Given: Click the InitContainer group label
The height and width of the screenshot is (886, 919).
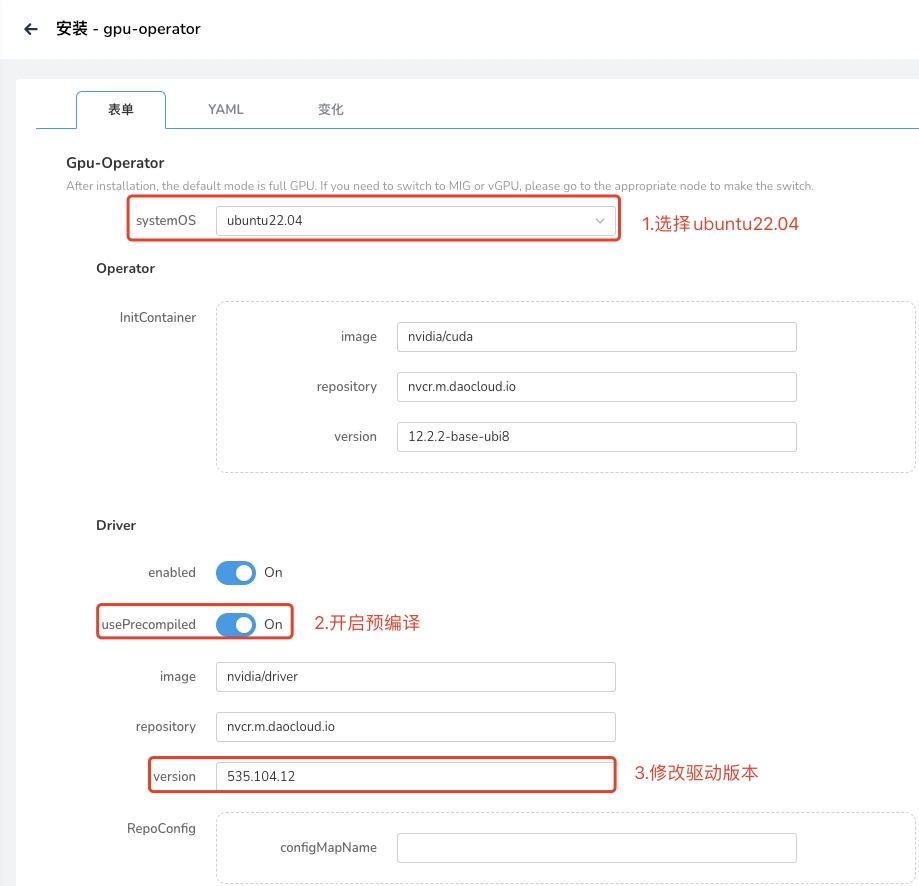Looking at the screenshot, I should 158,318.
